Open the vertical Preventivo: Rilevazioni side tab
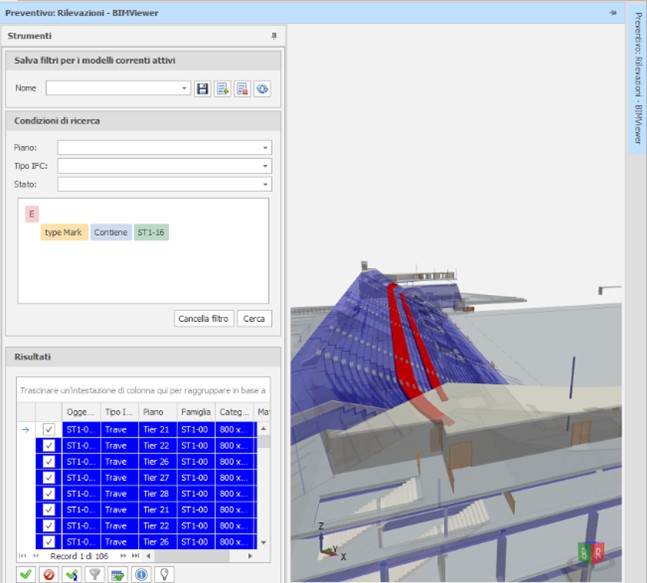Image resolution: width=647 pixels, height=583 pixels. 636,82
